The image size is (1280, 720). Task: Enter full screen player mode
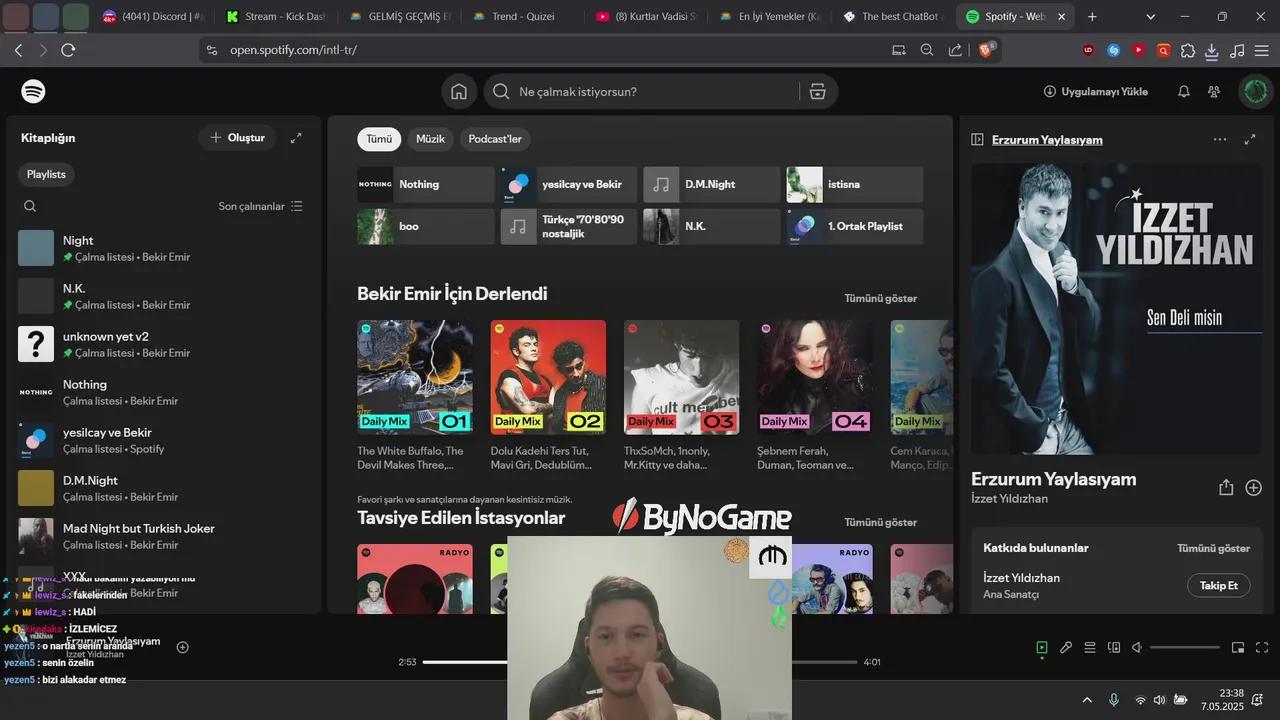pyautogui.click(x=1262, y=647)
